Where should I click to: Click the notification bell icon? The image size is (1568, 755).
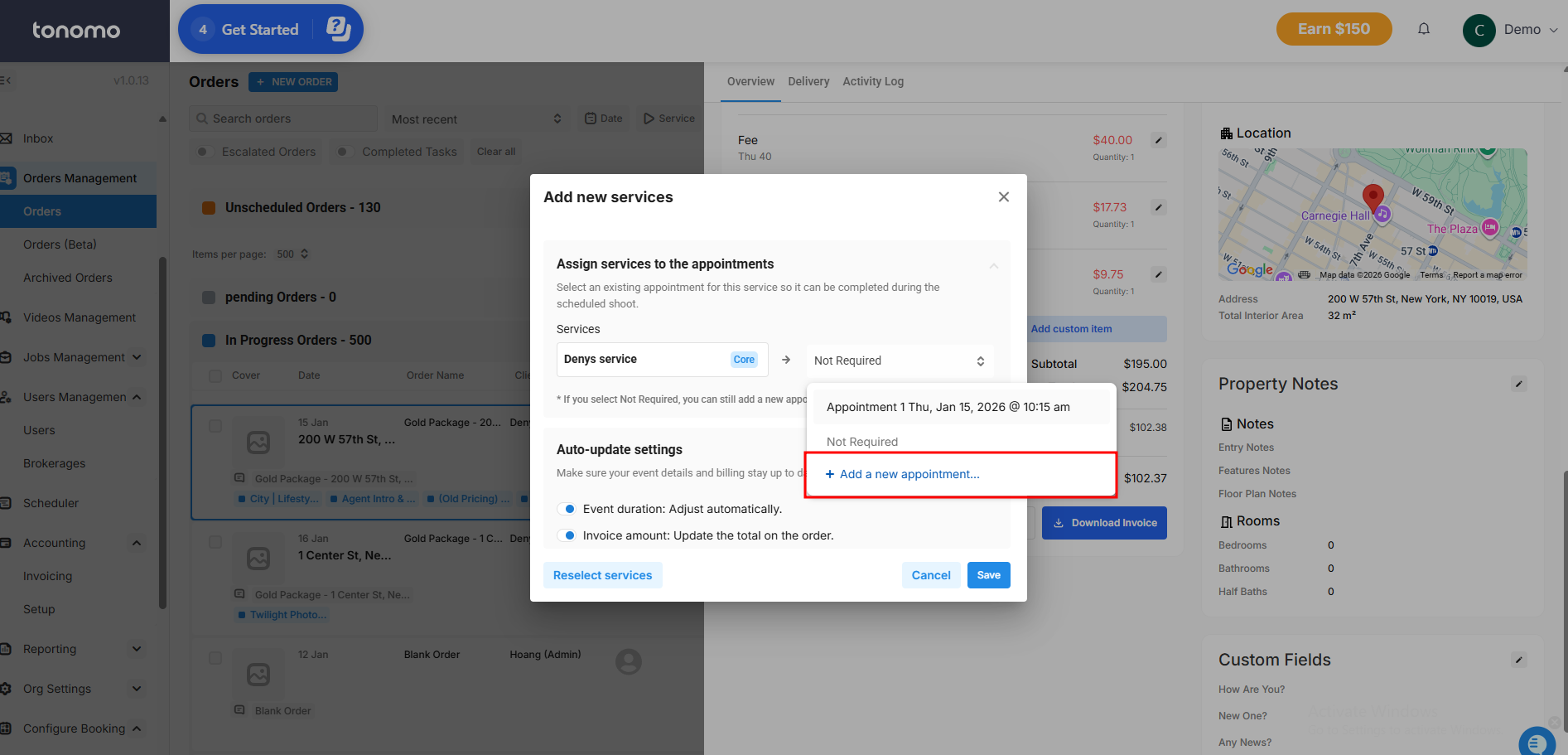click(1423, 29)
